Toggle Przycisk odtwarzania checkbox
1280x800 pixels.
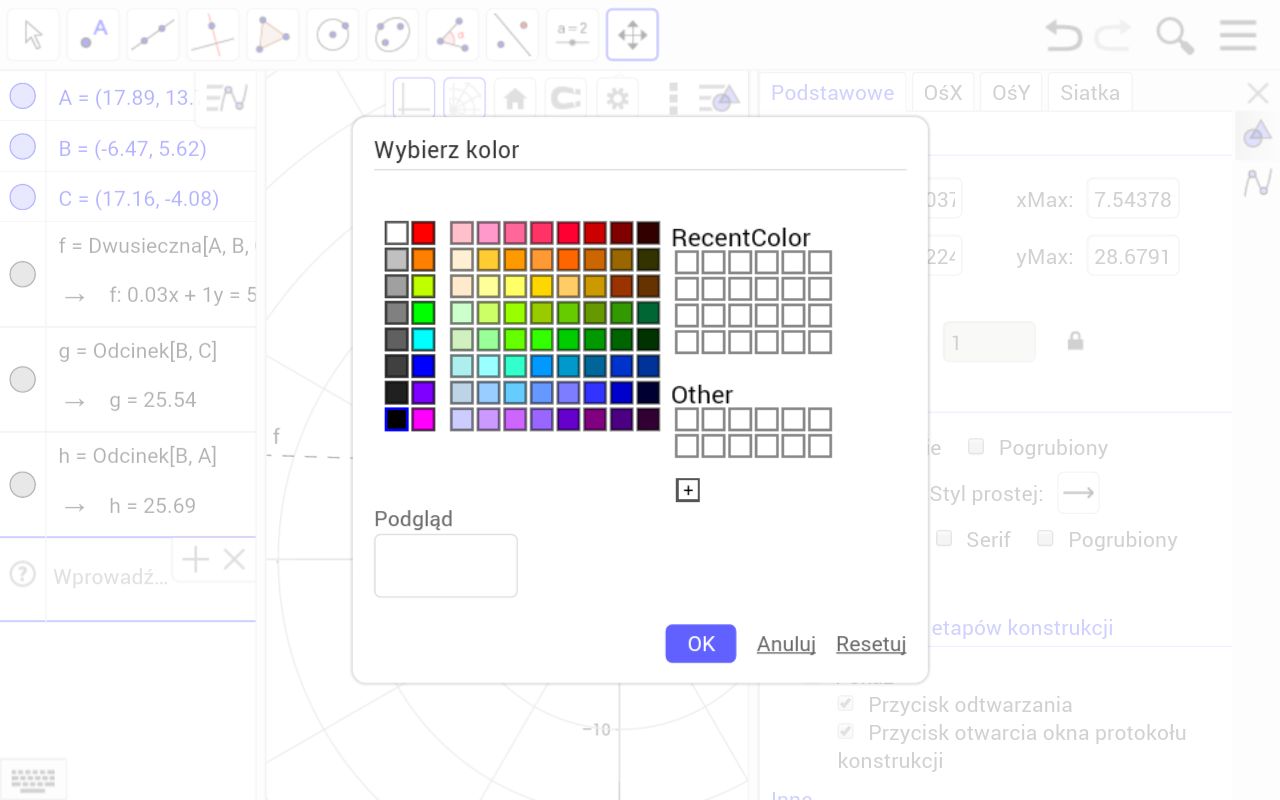(x=846, y=703)
